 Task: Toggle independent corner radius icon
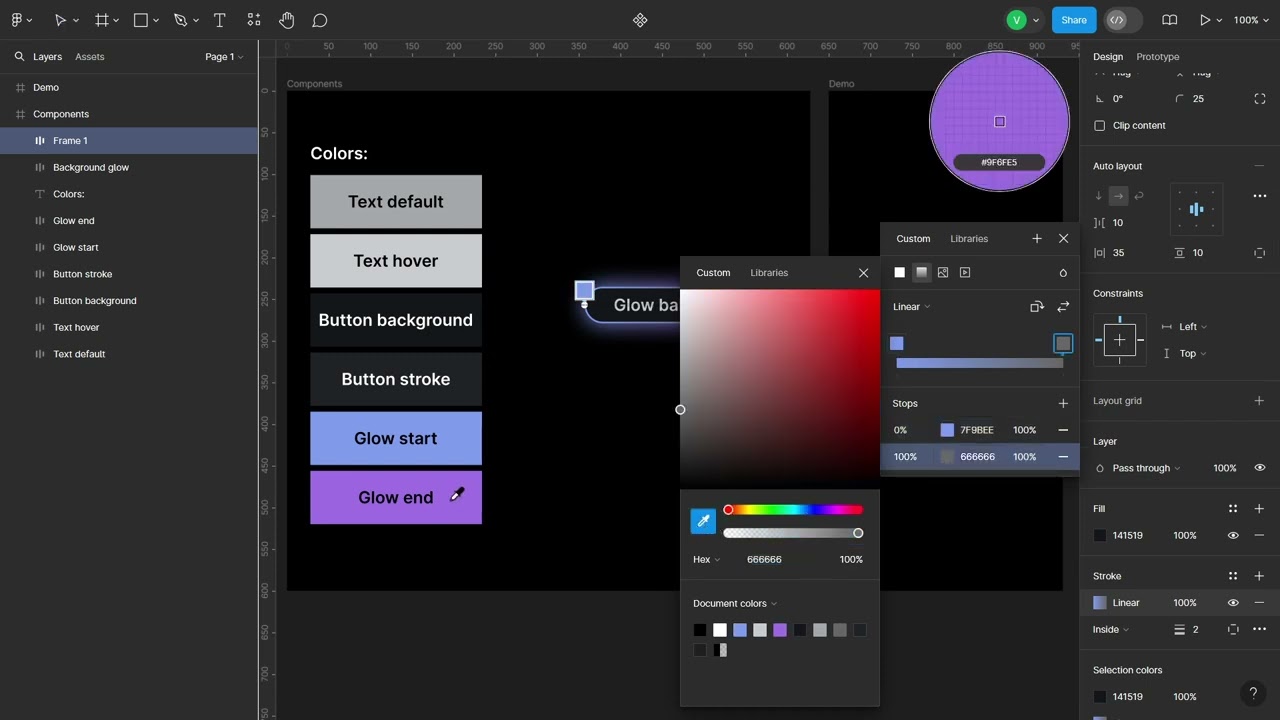click(1259, 99)
